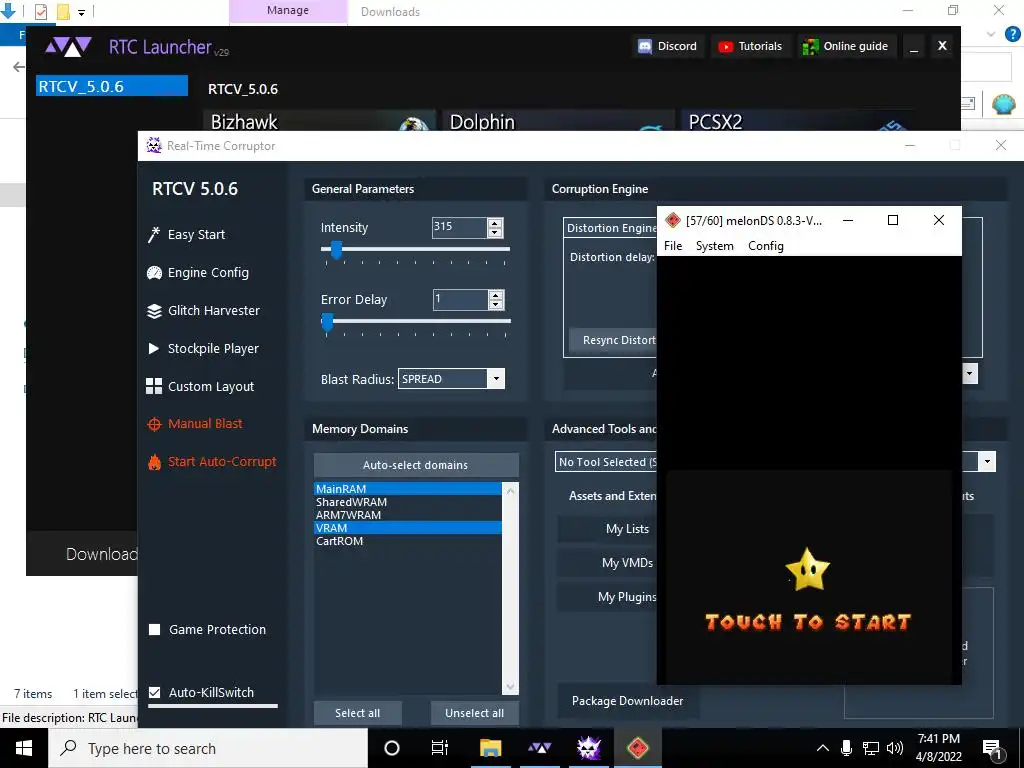Click the Bizhawk emulator tile

(x=320, y=121)
